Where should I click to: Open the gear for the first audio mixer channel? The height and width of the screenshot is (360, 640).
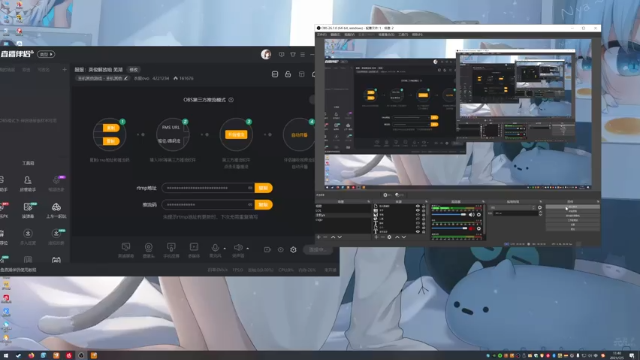[x=479, y=215]
